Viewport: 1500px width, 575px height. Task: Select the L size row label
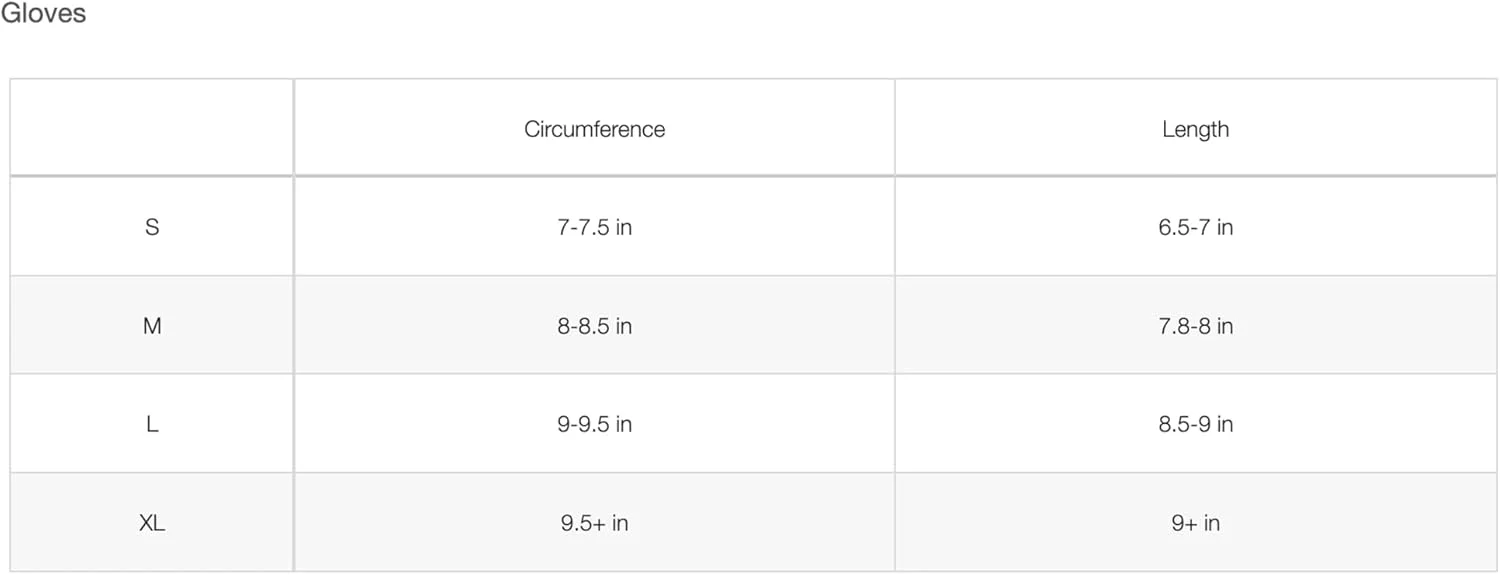click(152, 424)
